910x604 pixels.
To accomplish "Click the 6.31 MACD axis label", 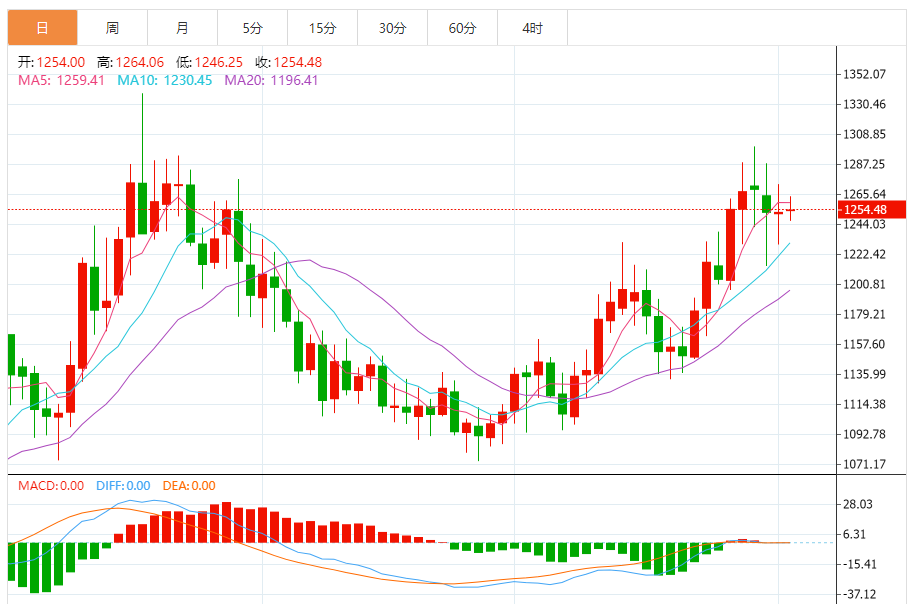I will 854,534.
